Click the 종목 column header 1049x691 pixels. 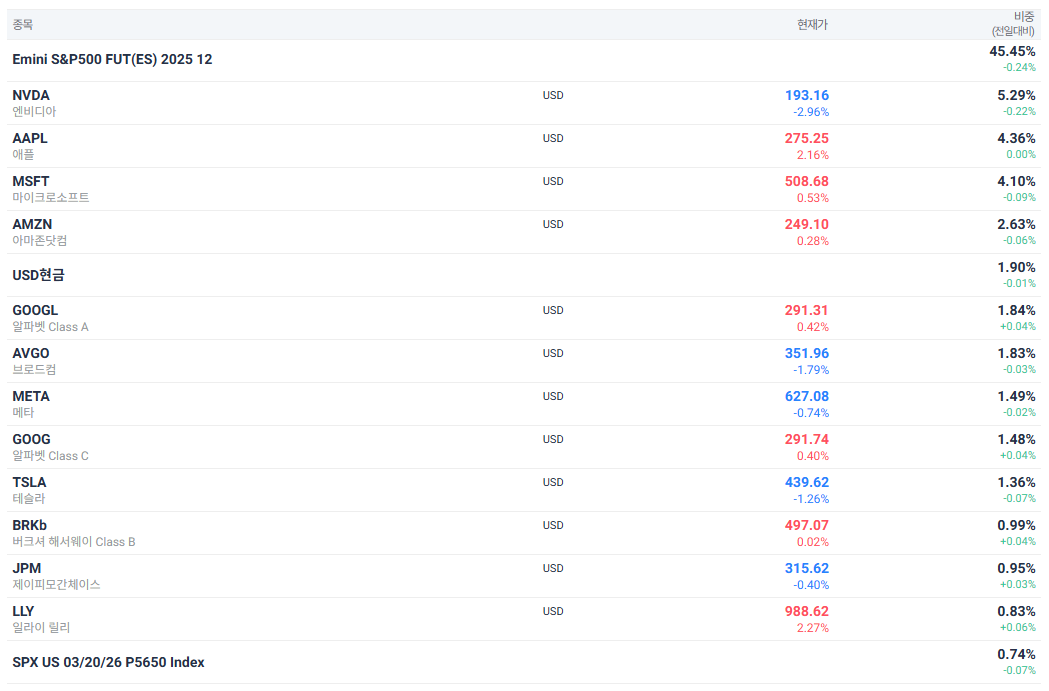23,24
